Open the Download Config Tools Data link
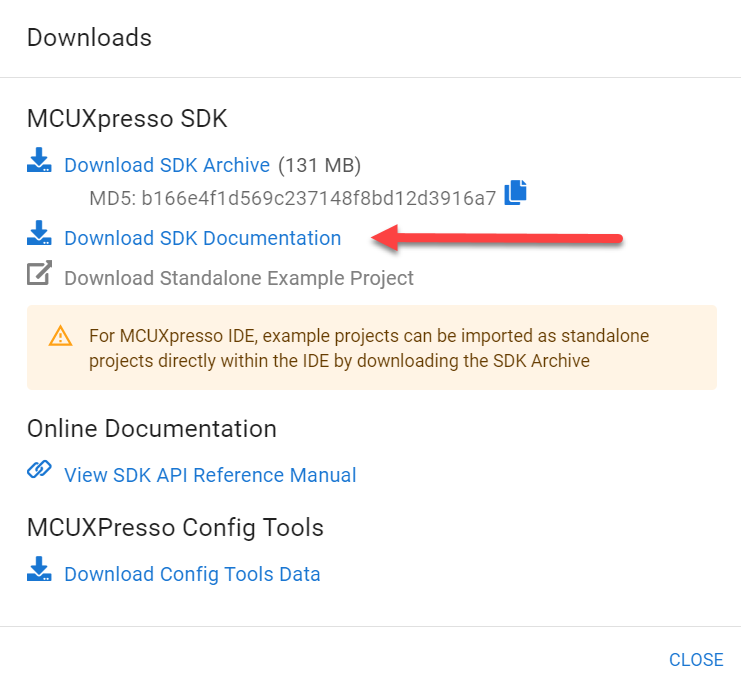 pos(192,574)
